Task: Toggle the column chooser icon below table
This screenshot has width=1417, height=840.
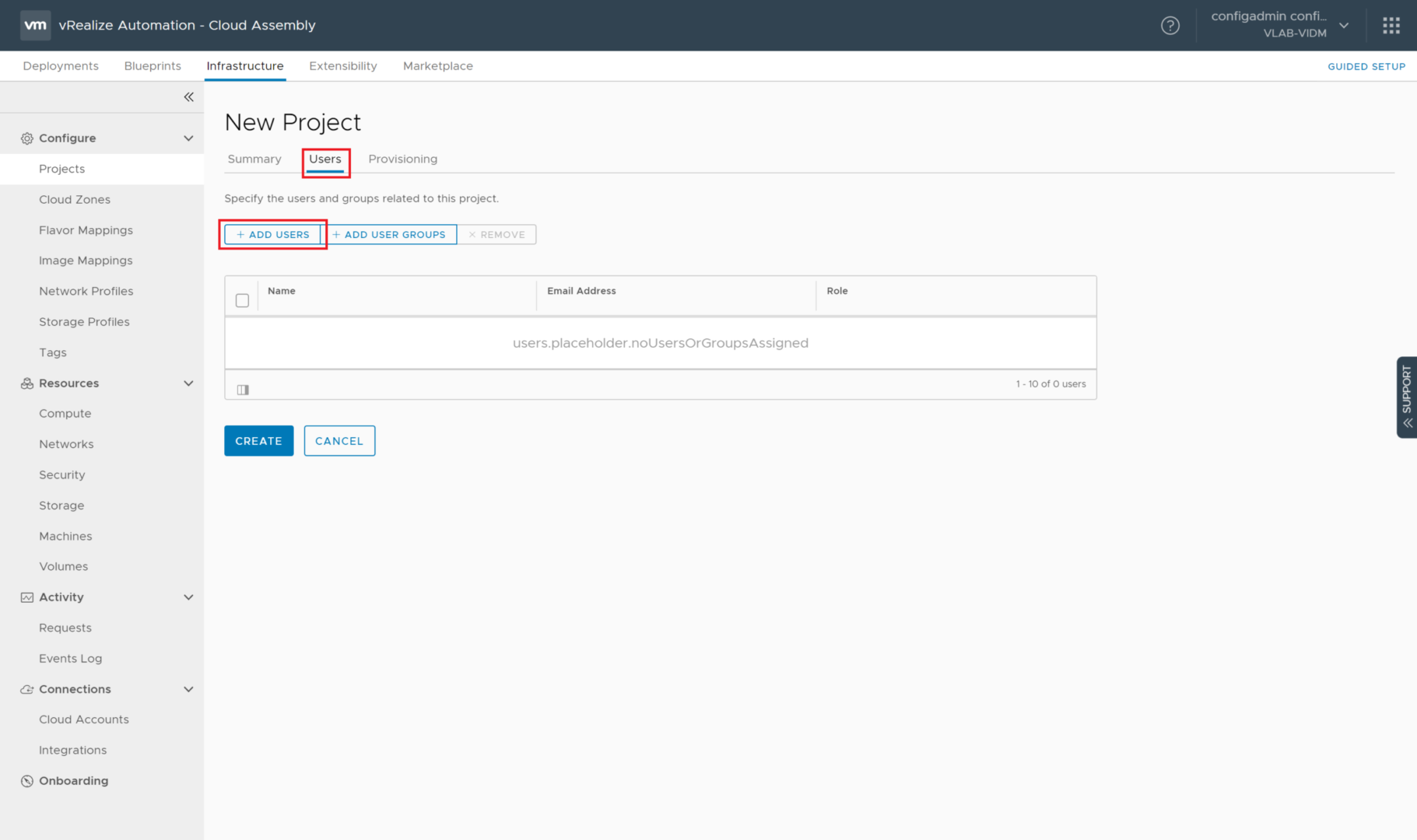Action: click(243, 390)
